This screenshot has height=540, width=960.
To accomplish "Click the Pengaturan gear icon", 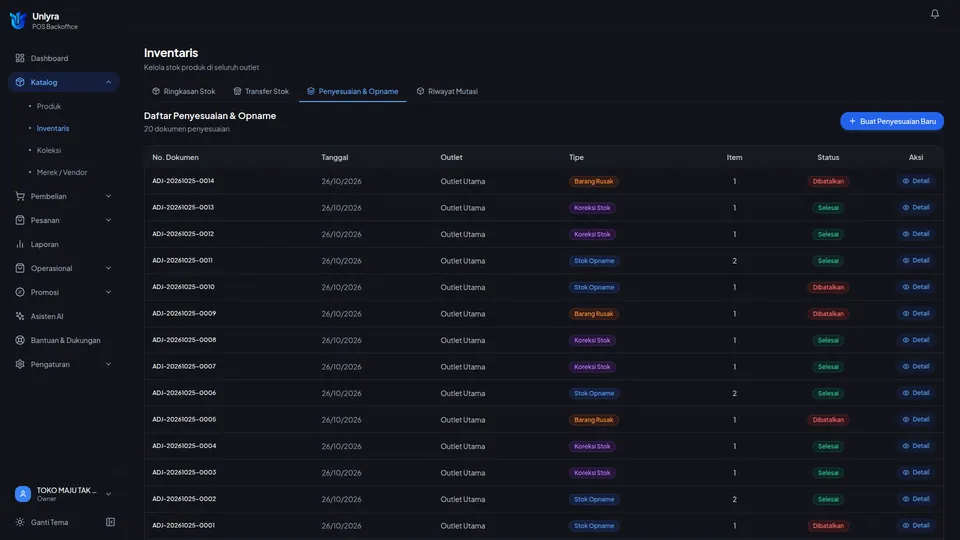I will [x=20, y=364].
